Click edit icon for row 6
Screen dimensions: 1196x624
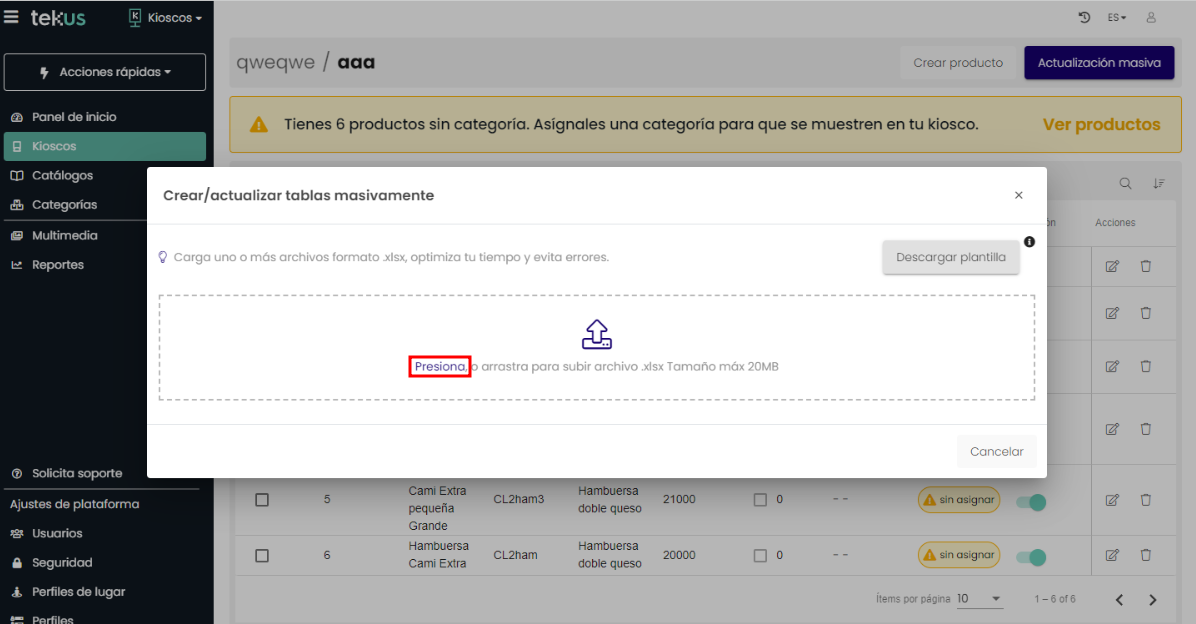[1112, 555]
